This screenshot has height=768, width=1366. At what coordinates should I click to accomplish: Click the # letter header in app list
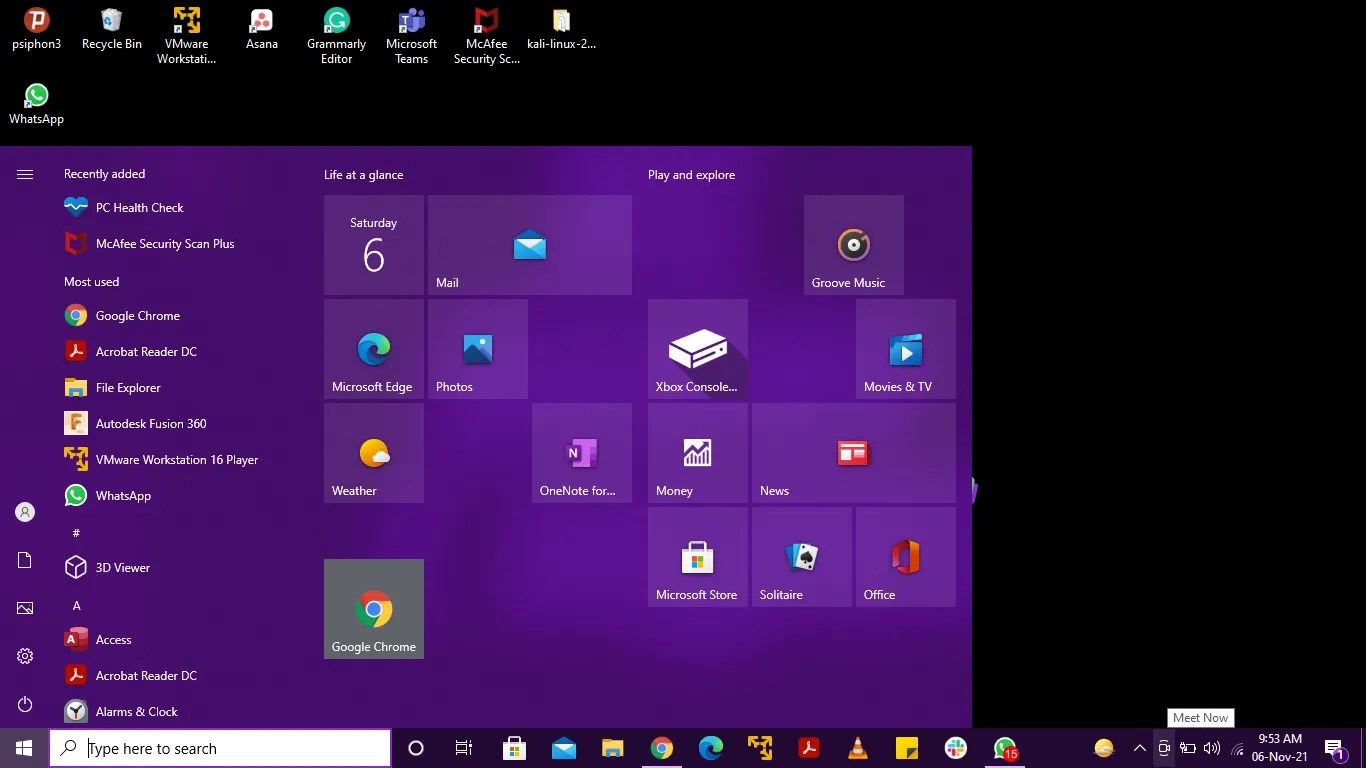[76, 533]
